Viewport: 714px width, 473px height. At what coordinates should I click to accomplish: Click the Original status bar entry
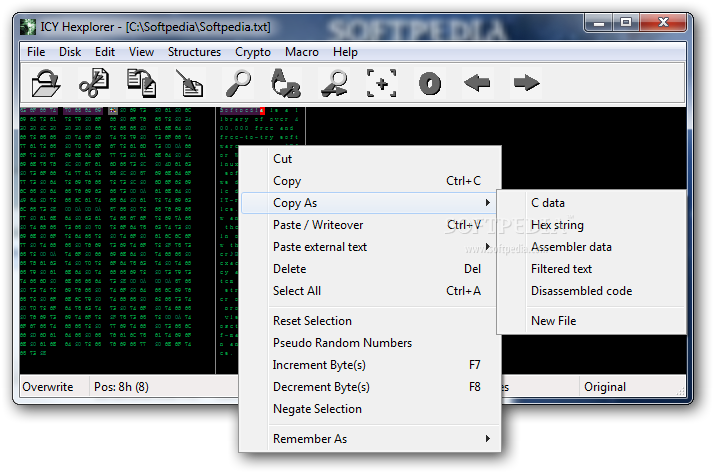(605, 387)
